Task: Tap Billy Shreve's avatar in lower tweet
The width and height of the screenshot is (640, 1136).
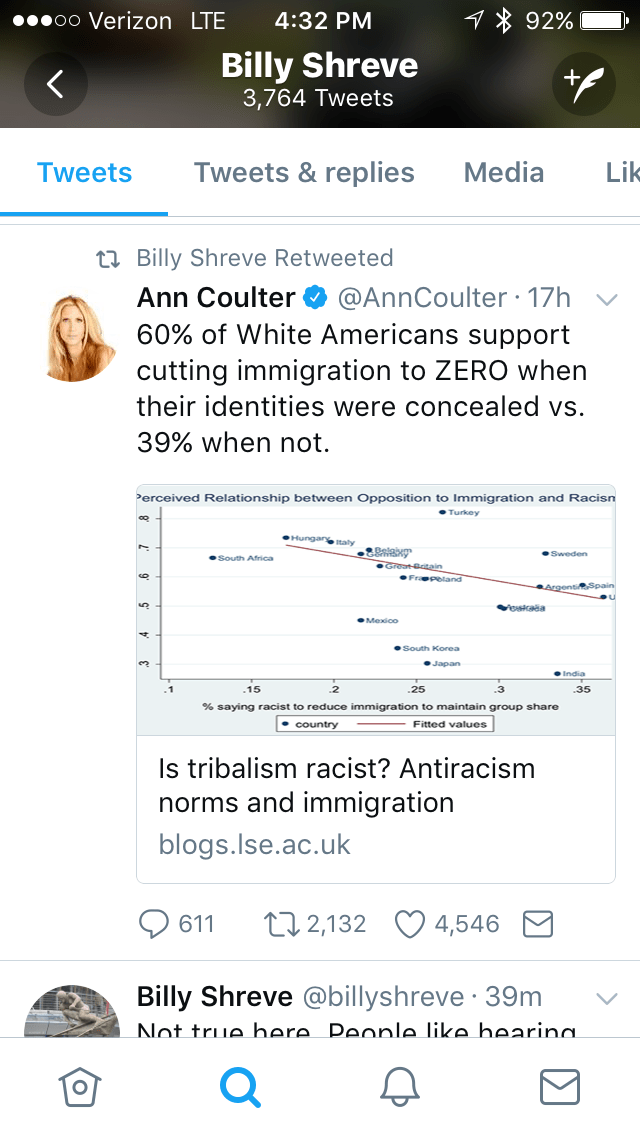Action: [72, 1010]
